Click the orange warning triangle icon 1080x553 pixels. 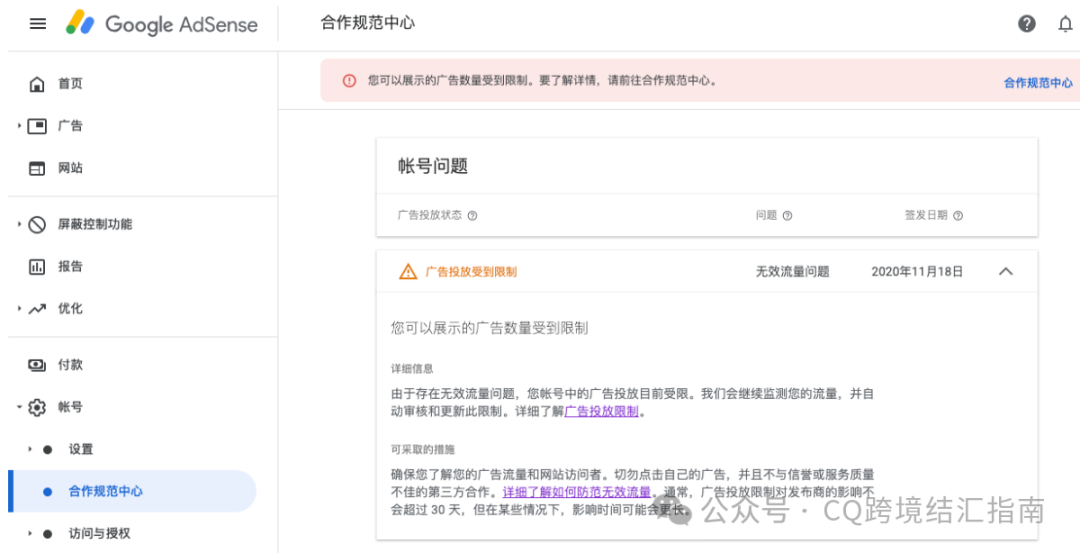coord(408,271)
